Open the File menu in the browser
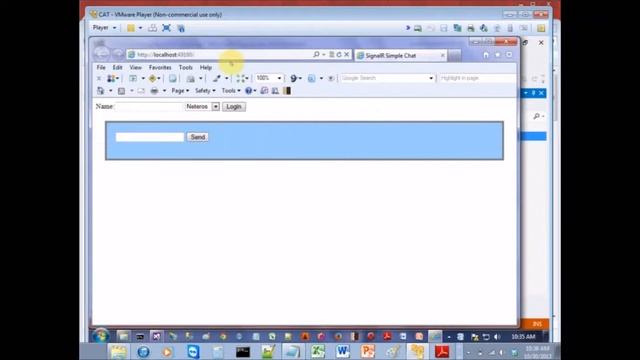Viewport: 640px width, 360px height. coord(101,67)
